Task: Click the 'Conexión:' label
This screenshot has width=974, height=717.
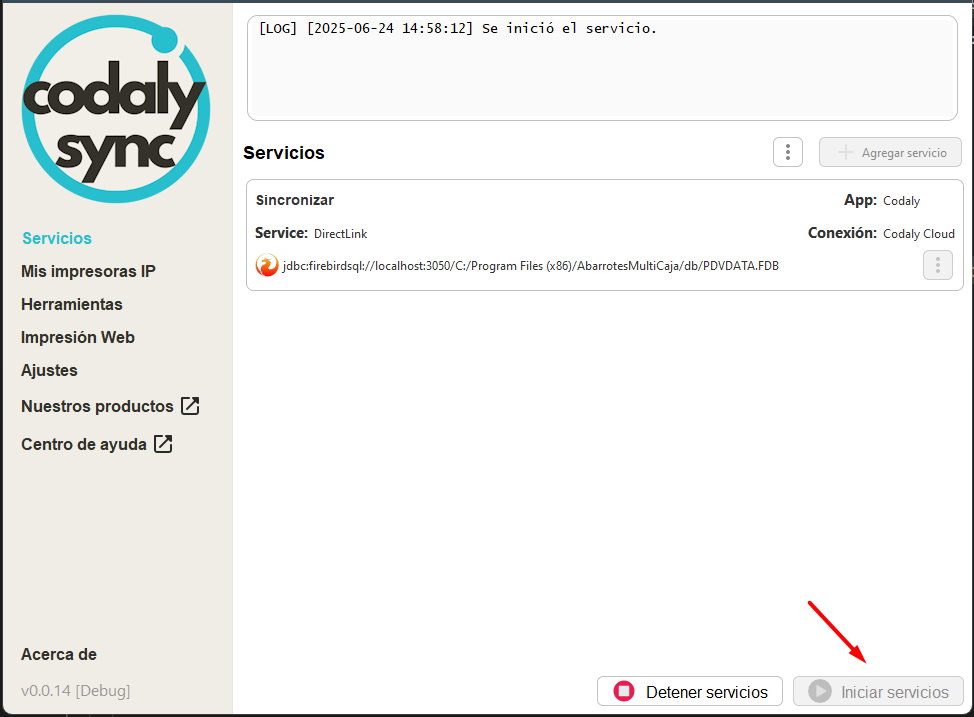Action: (842, 233)
